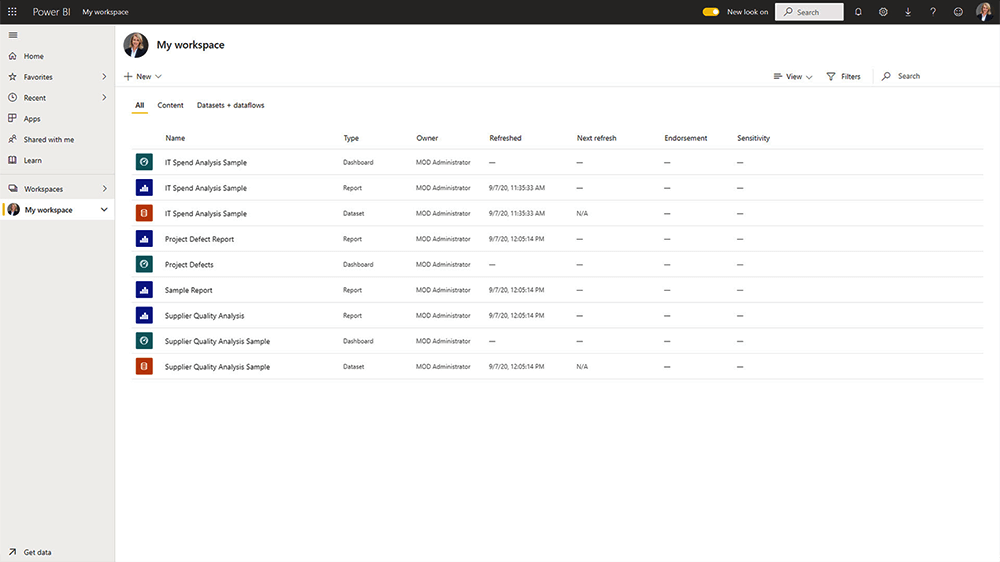Click dataset icon for Supplier Quality Analysis Sample

tap(144, 366)
